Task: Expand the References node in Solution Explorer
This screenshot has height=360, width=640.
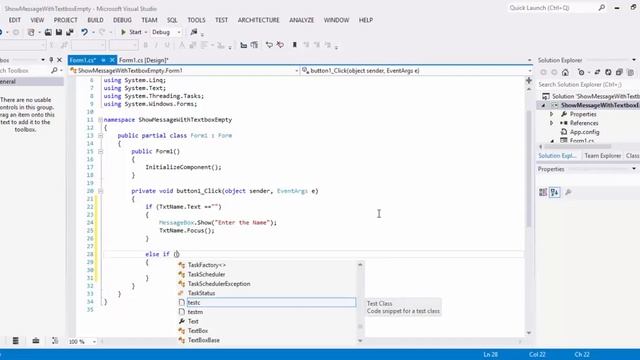Action: 551,123
